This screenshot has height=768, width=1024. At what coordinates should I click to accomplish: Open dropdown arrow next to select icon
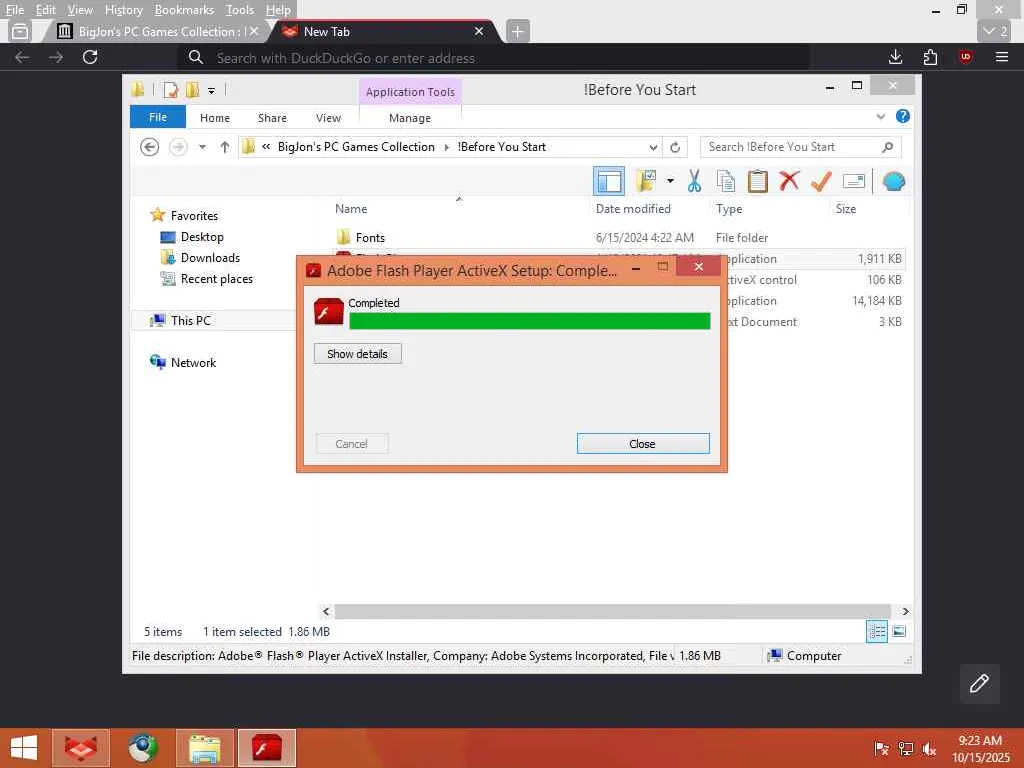[670, 181]
